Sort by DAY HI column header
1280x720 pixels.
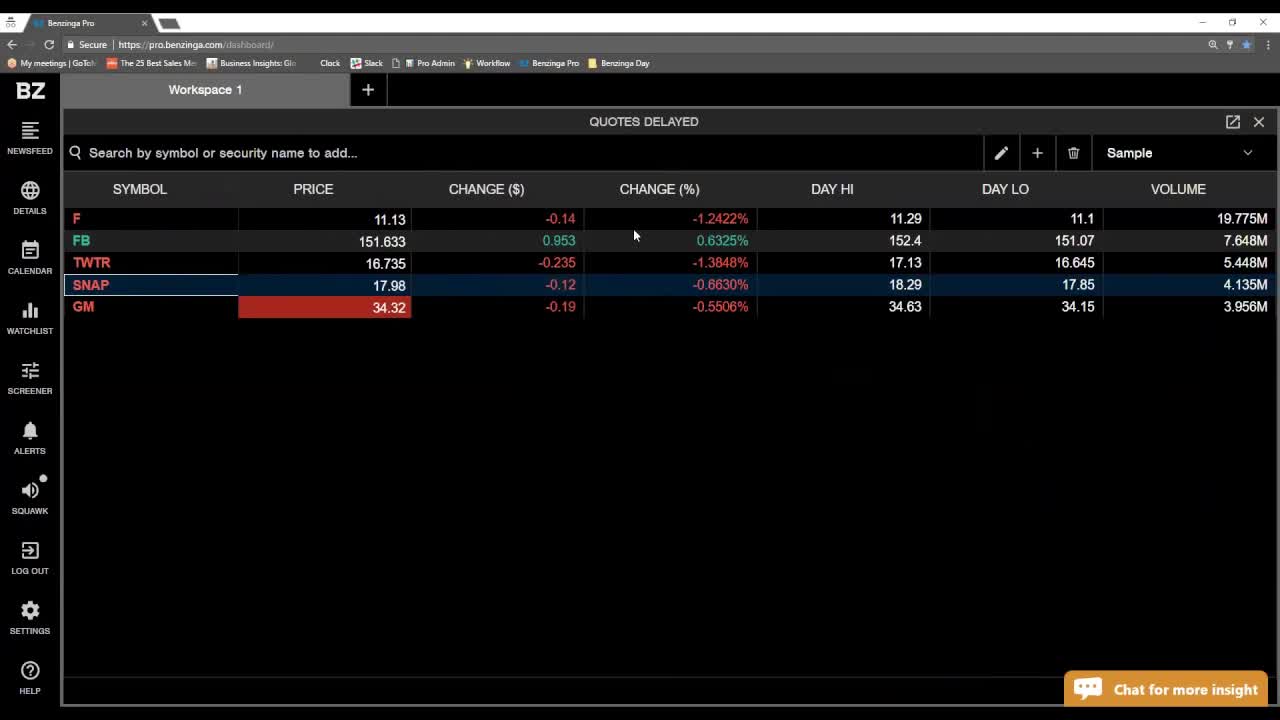[x=832, y=189]
